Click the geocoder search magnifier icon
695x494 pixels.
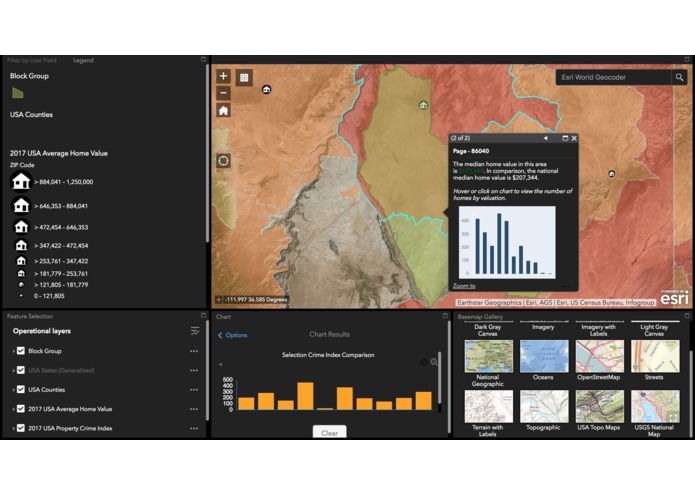(x=679, y=78)
